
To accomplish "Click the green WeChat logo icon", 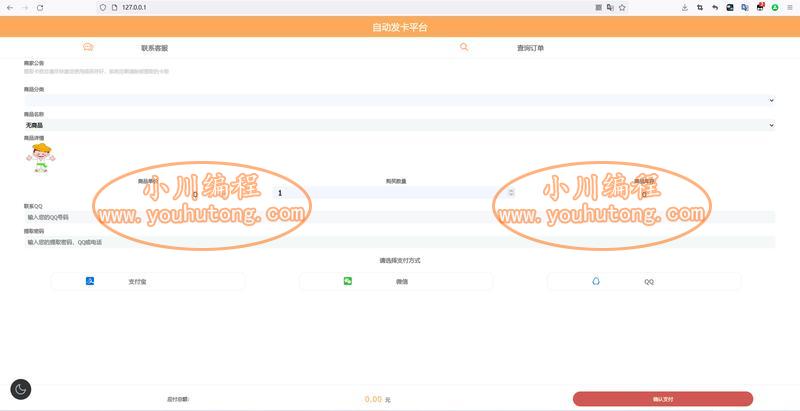I will pyautogui.click(x=348, y=281).
